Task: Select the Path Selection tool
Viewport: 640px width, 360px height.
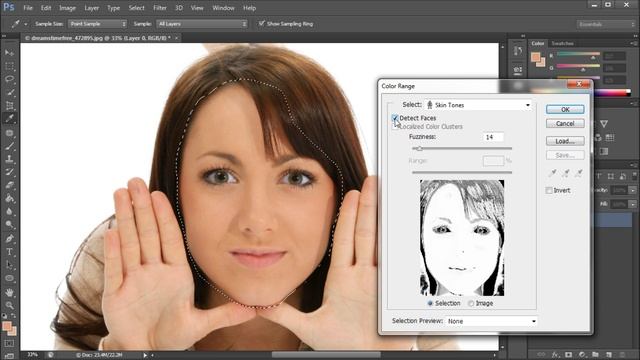Action: [9, 265]
